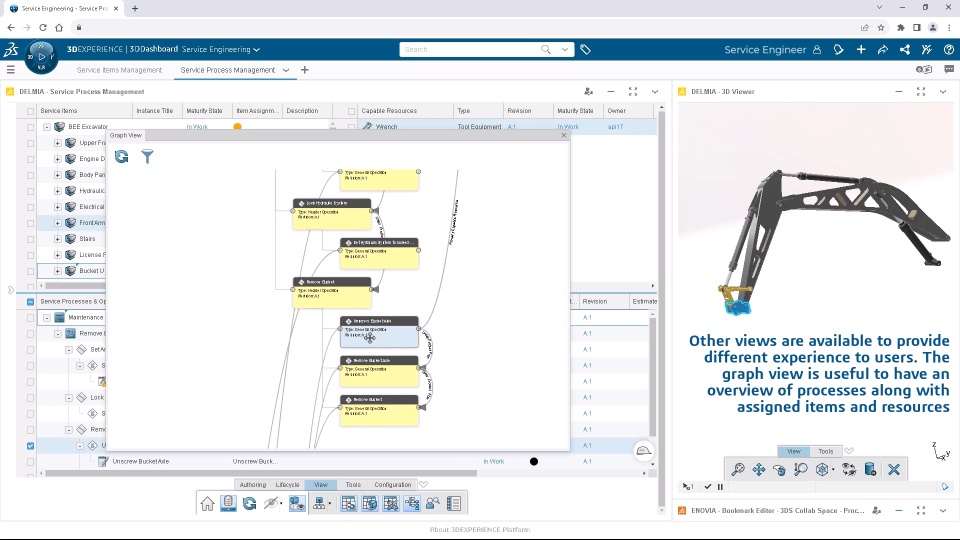The width and height of the screenshot is (960, 540).
Task: Click the table refresh view icon
Action: tap(348, 503)
